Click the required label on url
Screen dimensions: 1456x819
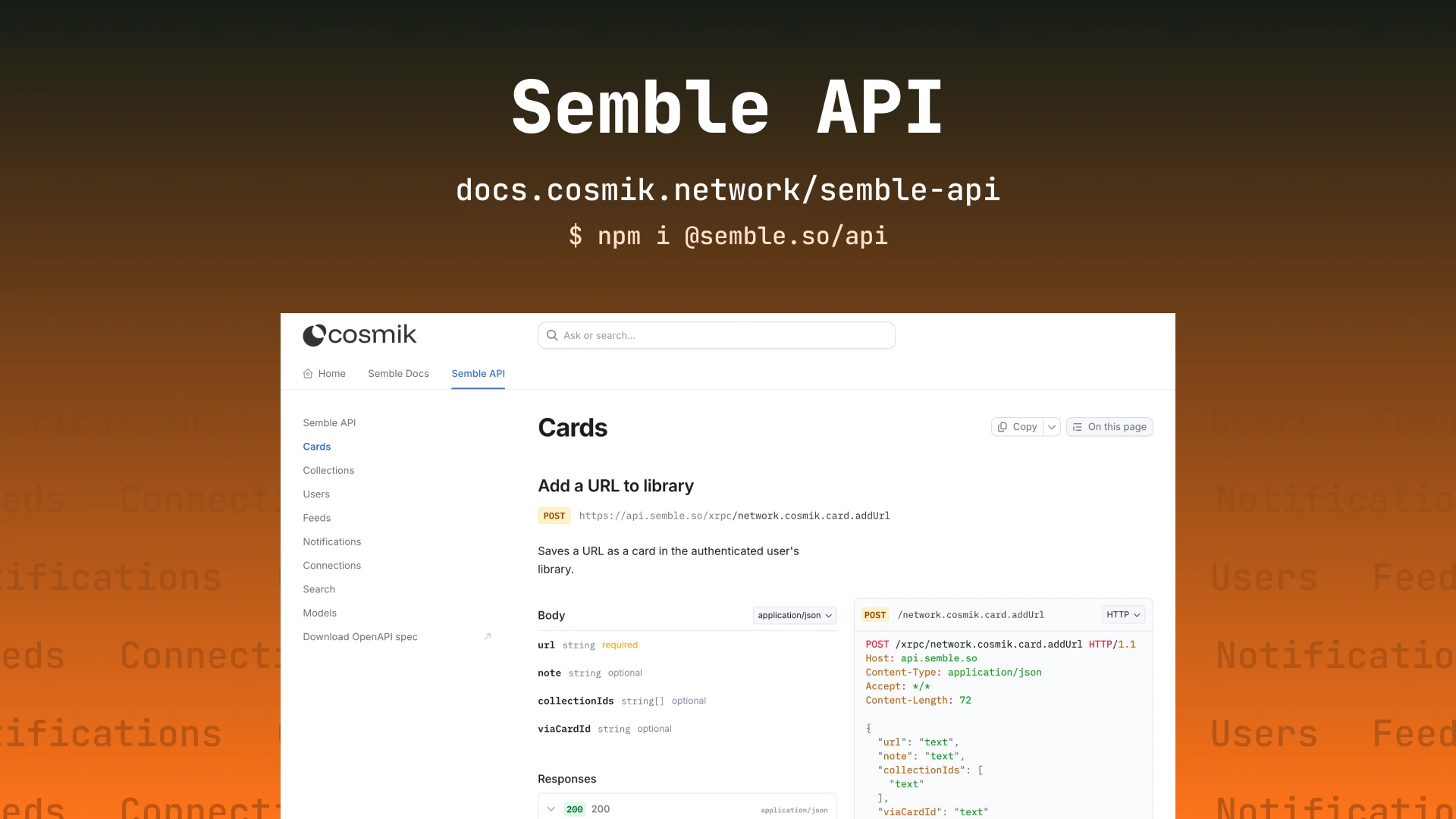pos(620,645)
